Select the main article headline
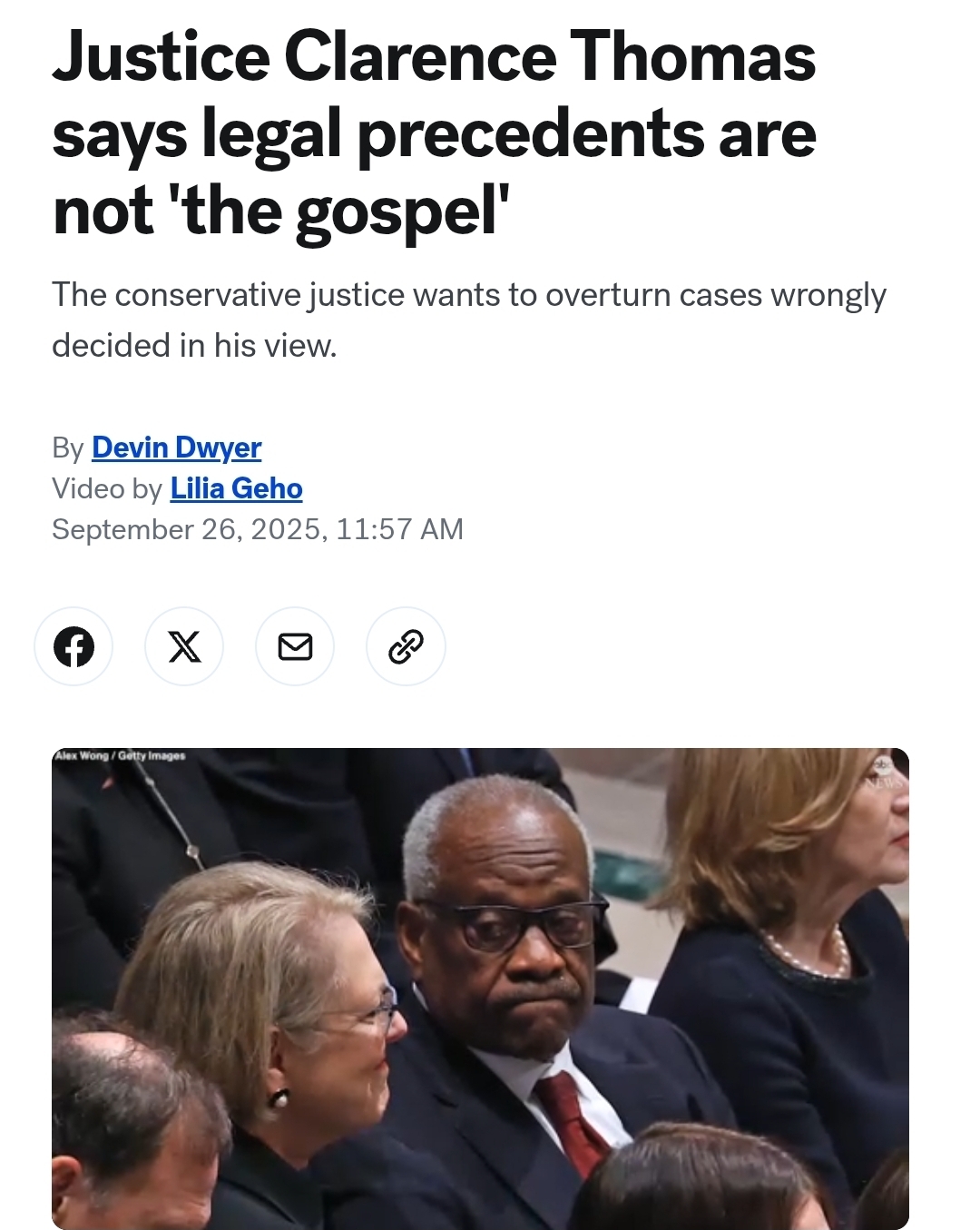The image size is (980, 1230). 435,133
